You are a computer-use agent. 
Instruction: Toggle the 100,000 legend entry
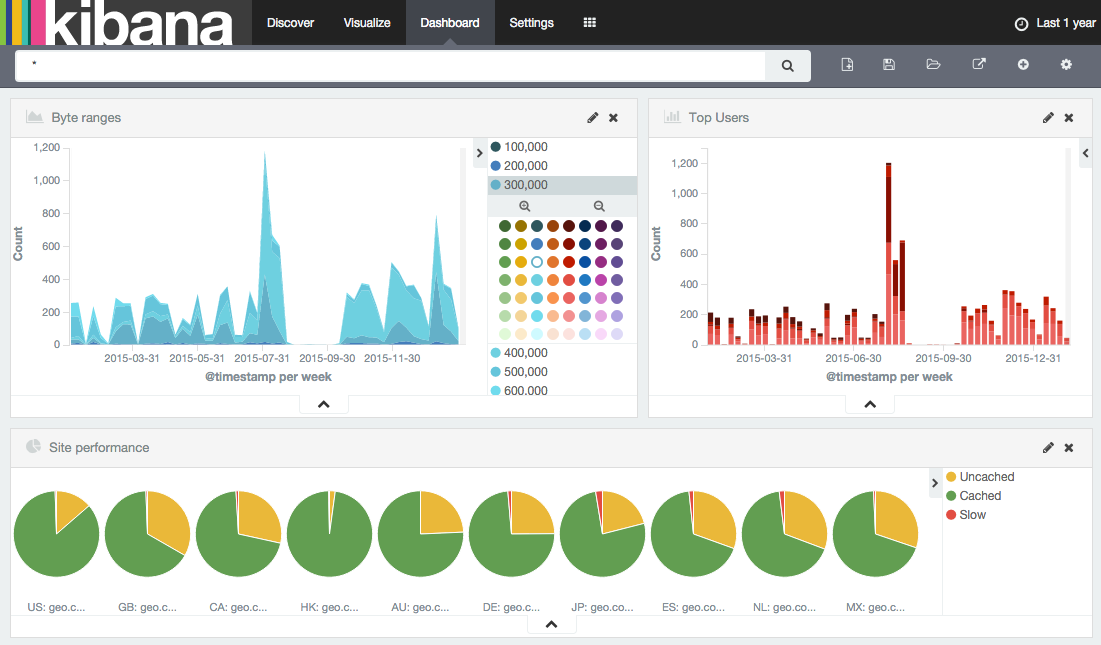[525, 147]
